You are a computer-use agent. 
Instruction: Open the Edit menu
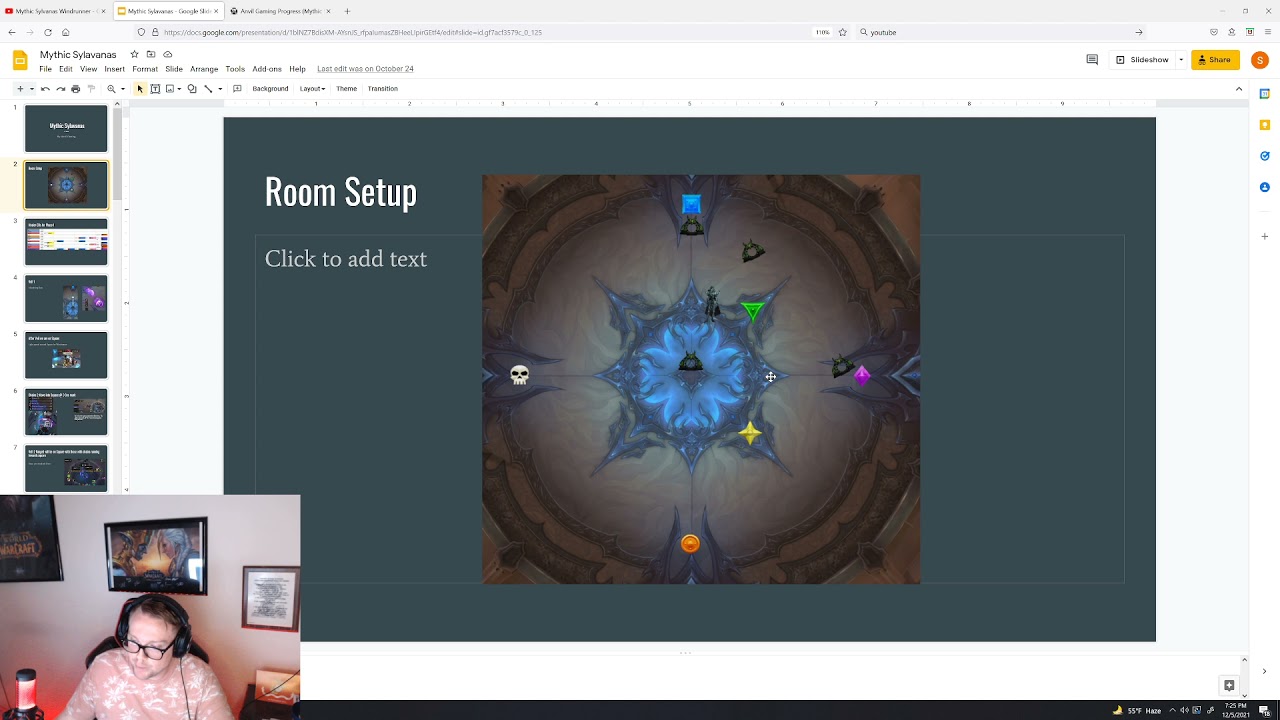click(x=65, y=69)
